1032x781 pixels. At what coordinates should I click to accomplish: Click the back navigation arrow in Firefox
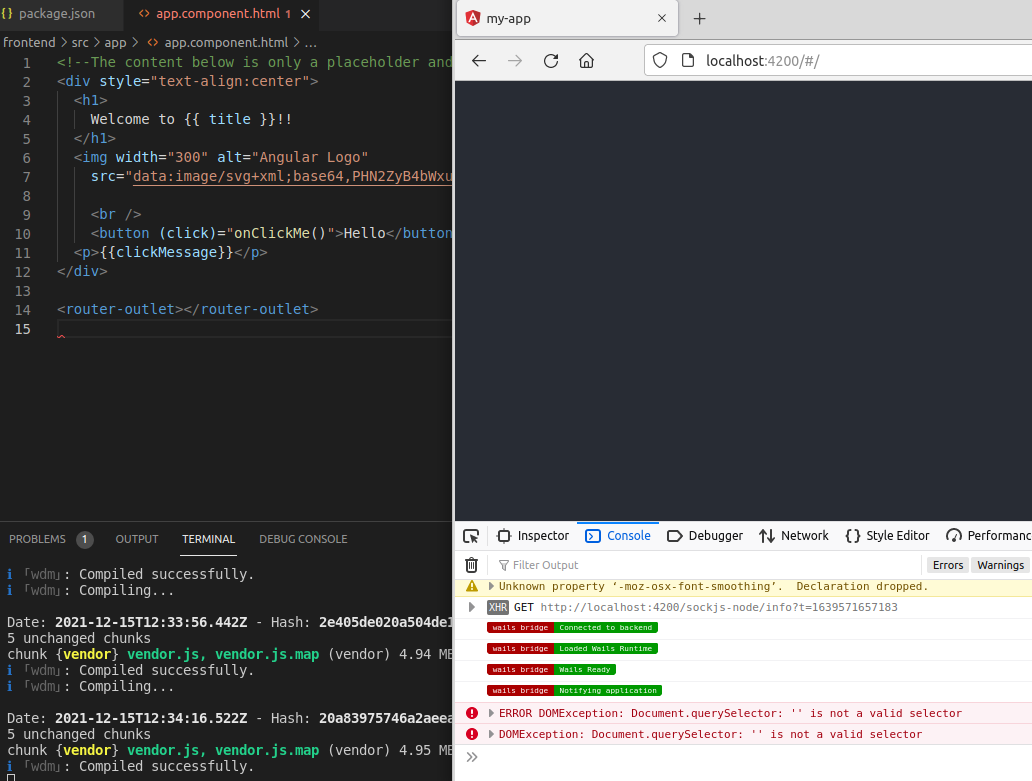click(x=478, y=61)
